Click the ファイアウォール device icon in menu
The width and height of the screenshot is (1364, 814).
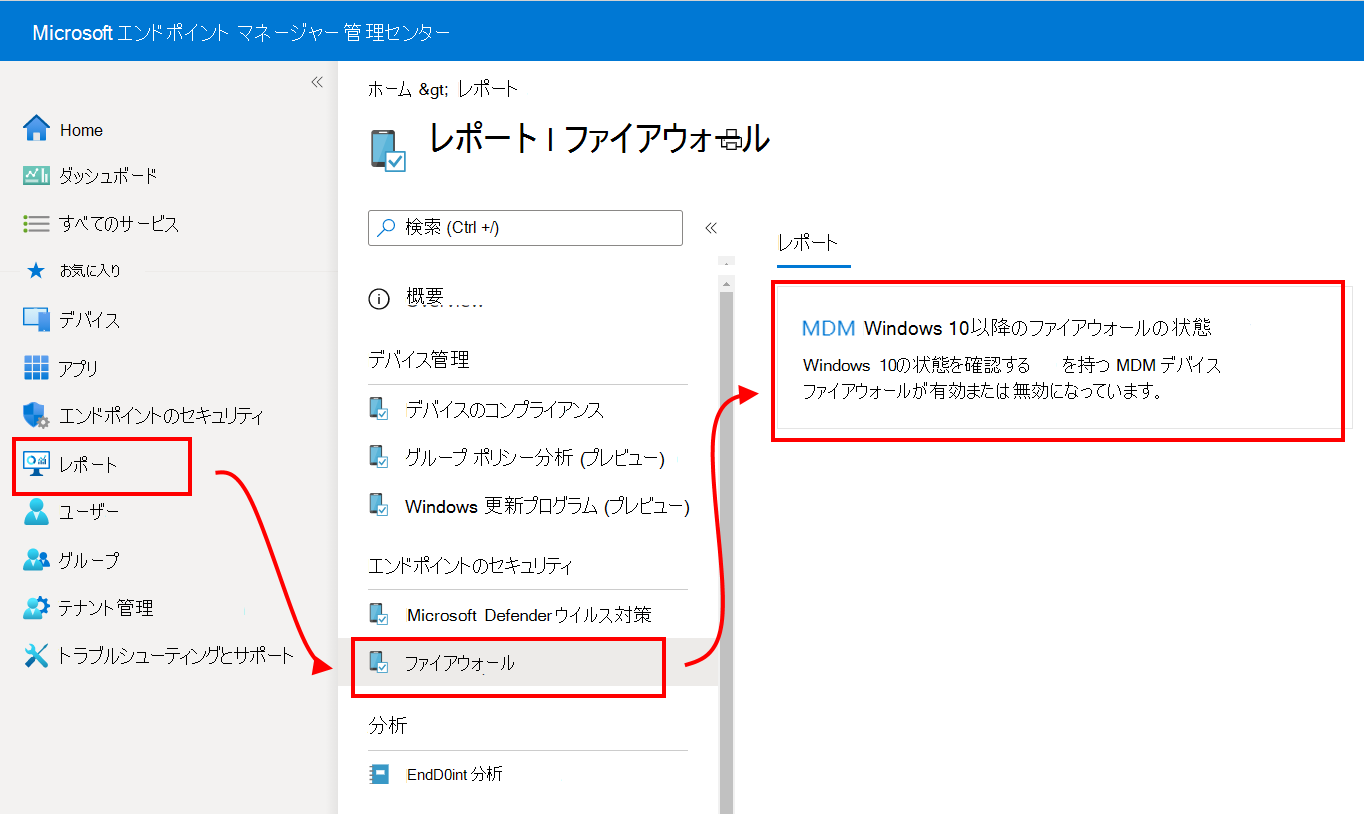click(379, 662)
